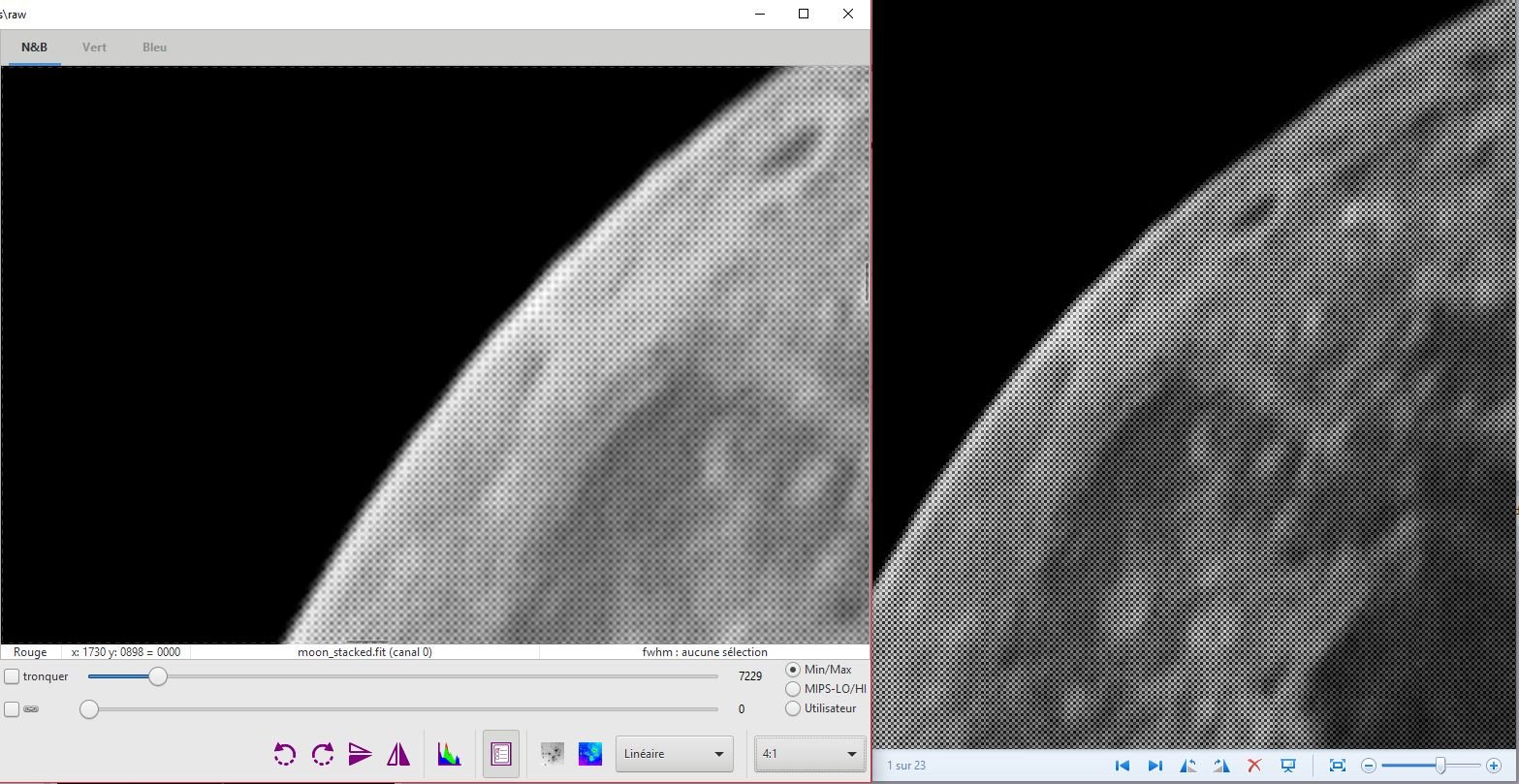This screenshot has width=1519, height=784.
Task: Rotate image counter-clockwise with purple arrow
Action: [285, 754]
